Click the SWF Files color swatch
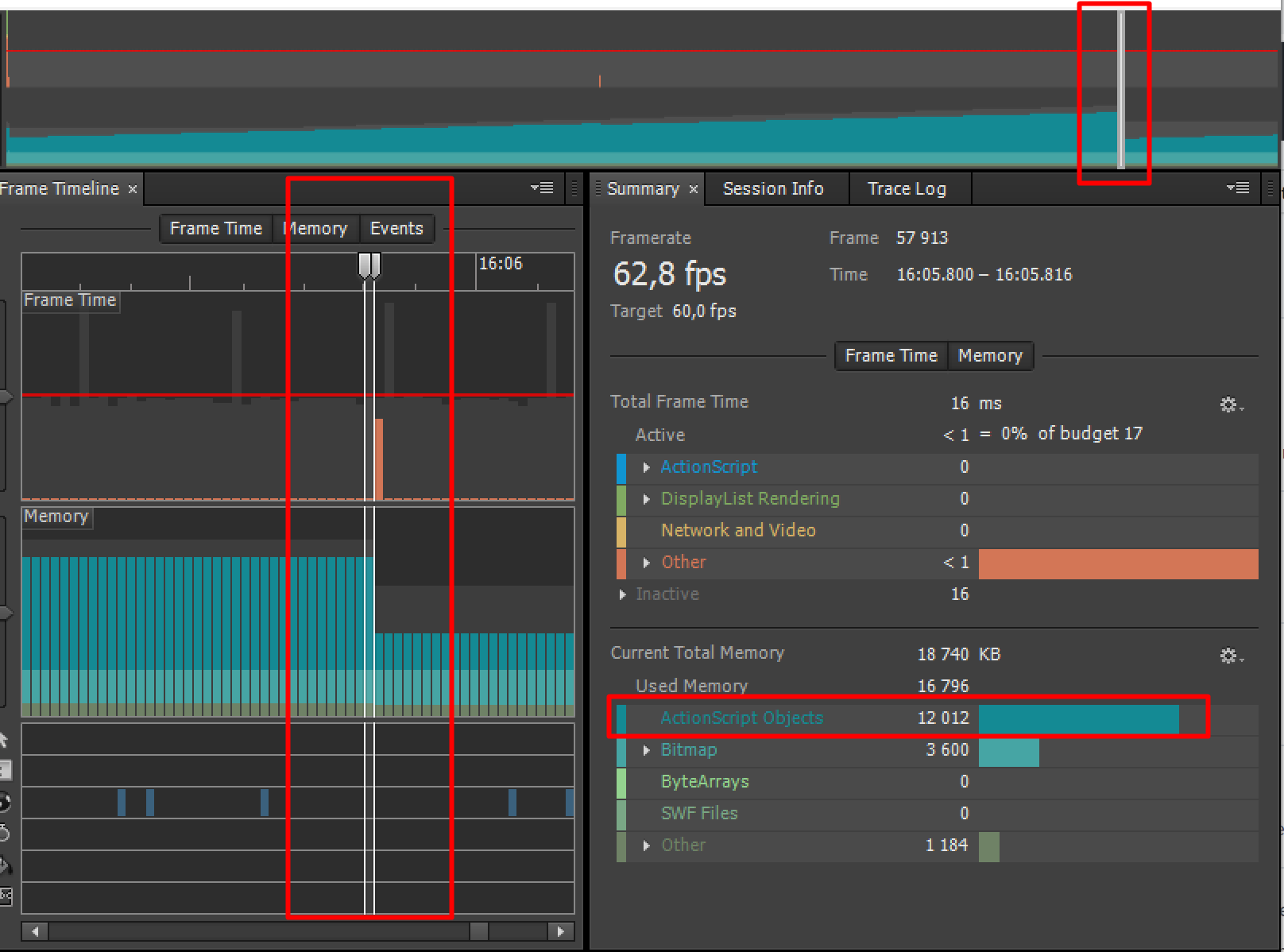Screen dimensions: 1284x952 [621, 815]
